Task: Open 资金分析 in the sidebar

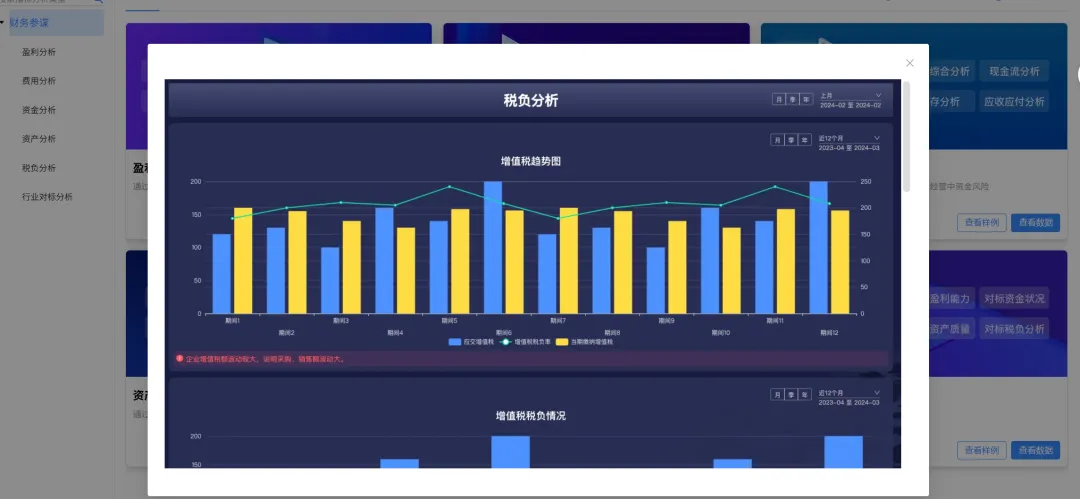Action: click(x=39, y=110)
